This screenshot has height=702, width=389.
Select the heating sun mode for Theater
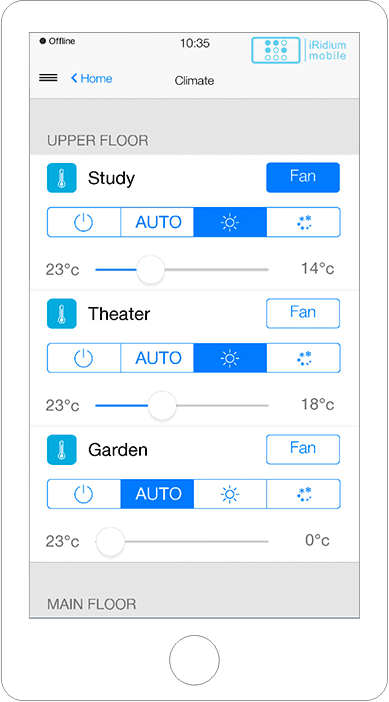coord(230,358)
